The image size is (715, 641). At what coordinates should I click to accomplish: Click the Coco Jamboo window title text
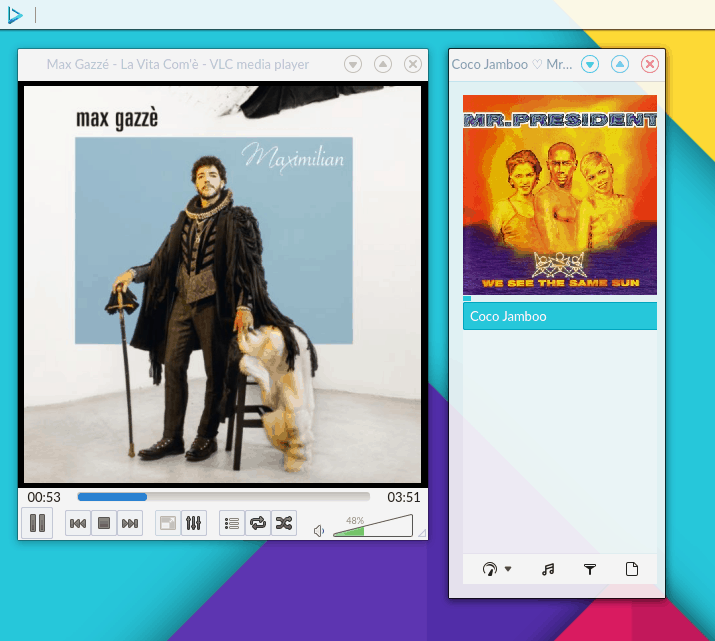click(x=512, y=64)
